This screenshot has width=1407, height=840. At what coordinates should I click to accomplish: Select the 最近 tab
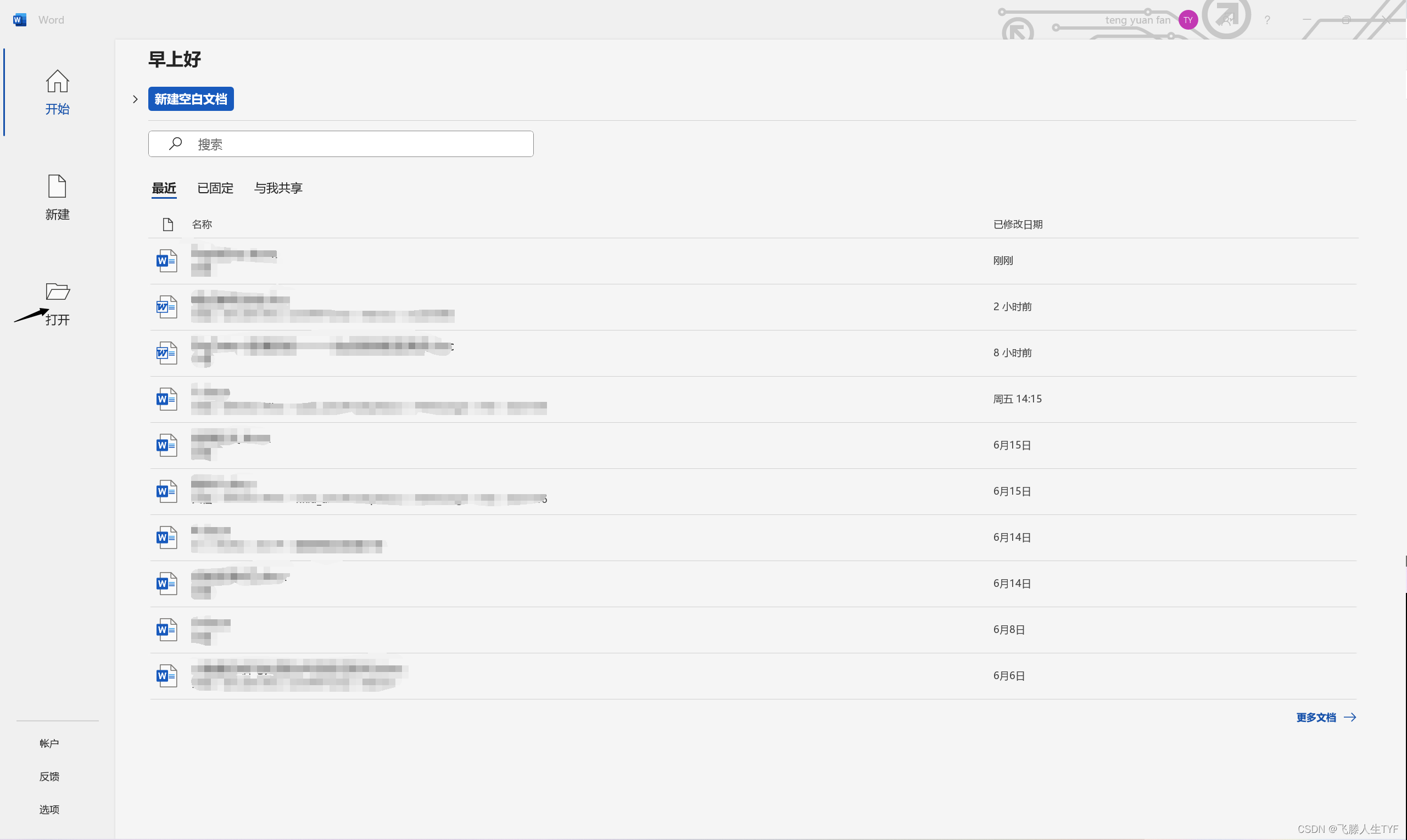(x=164, y=188)
